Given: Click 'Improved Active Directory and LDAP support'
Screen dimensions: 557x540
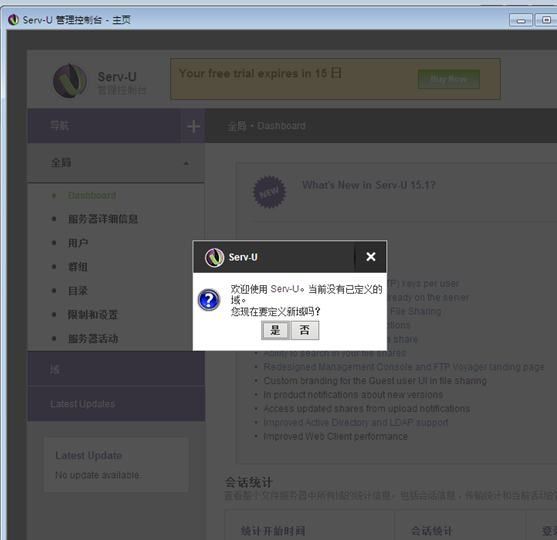Looking at the screenshot, I should coord(356,422).
